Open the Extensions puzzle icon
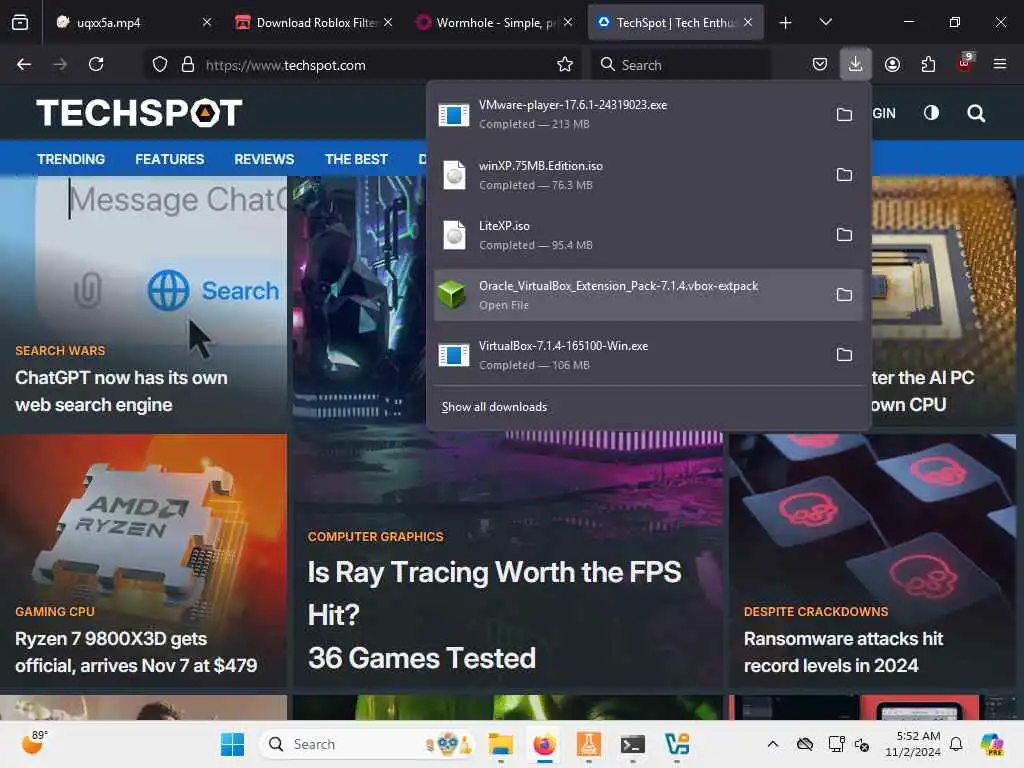 (x=928, y=64)
